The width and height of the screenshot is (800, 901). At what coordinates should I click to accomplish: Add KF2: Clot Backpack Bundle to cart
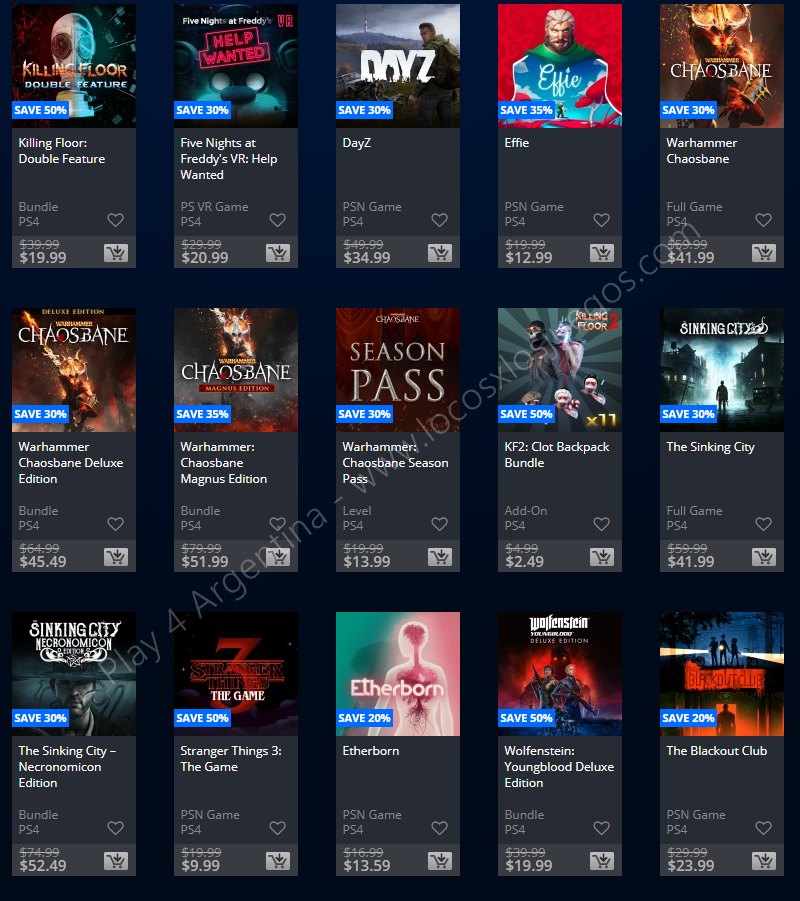(602, 557)
